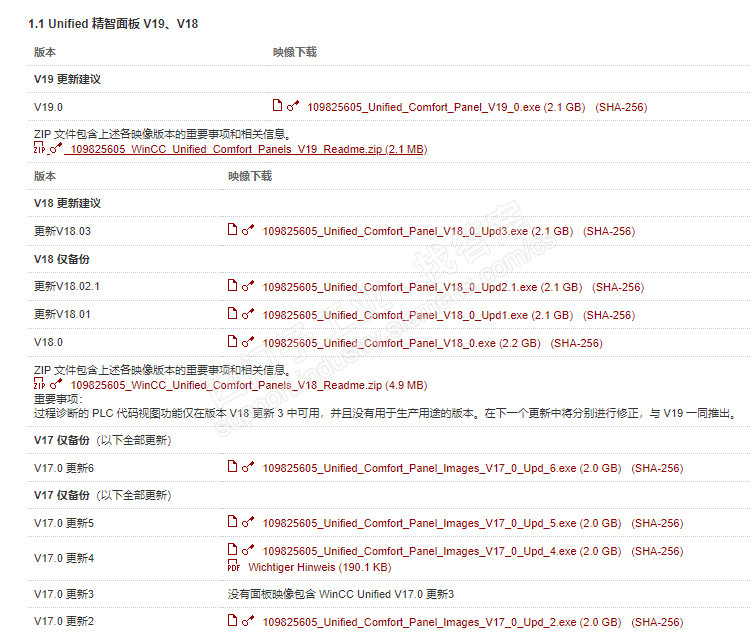The width and height of the screenshot is (751, 635).
Task: Click ZIP icon beside V18 Readme
Action: tap(39, 384)
